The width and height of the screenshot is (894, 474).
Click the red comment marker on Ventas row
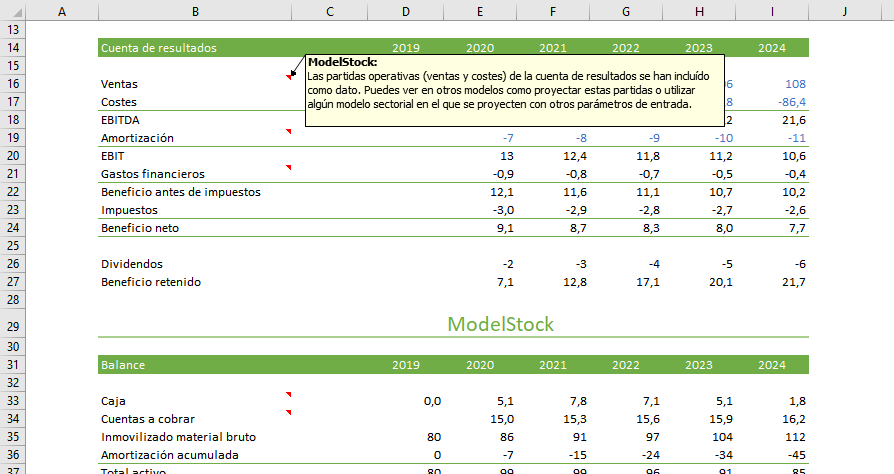(288, 77)
